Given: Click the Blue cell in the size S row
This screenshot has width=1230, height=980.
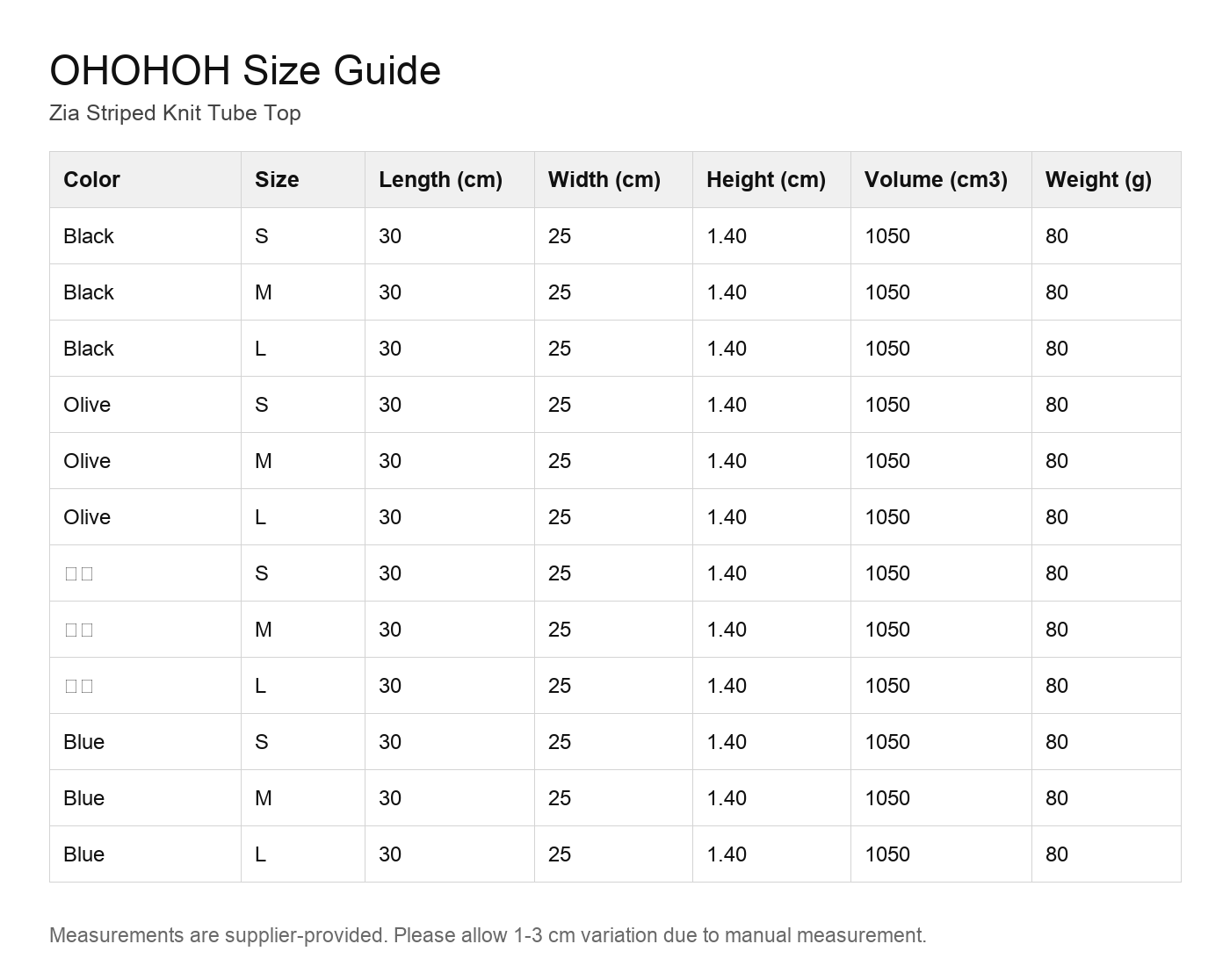Looking at the screenshot, I should [x=145, y=742].
